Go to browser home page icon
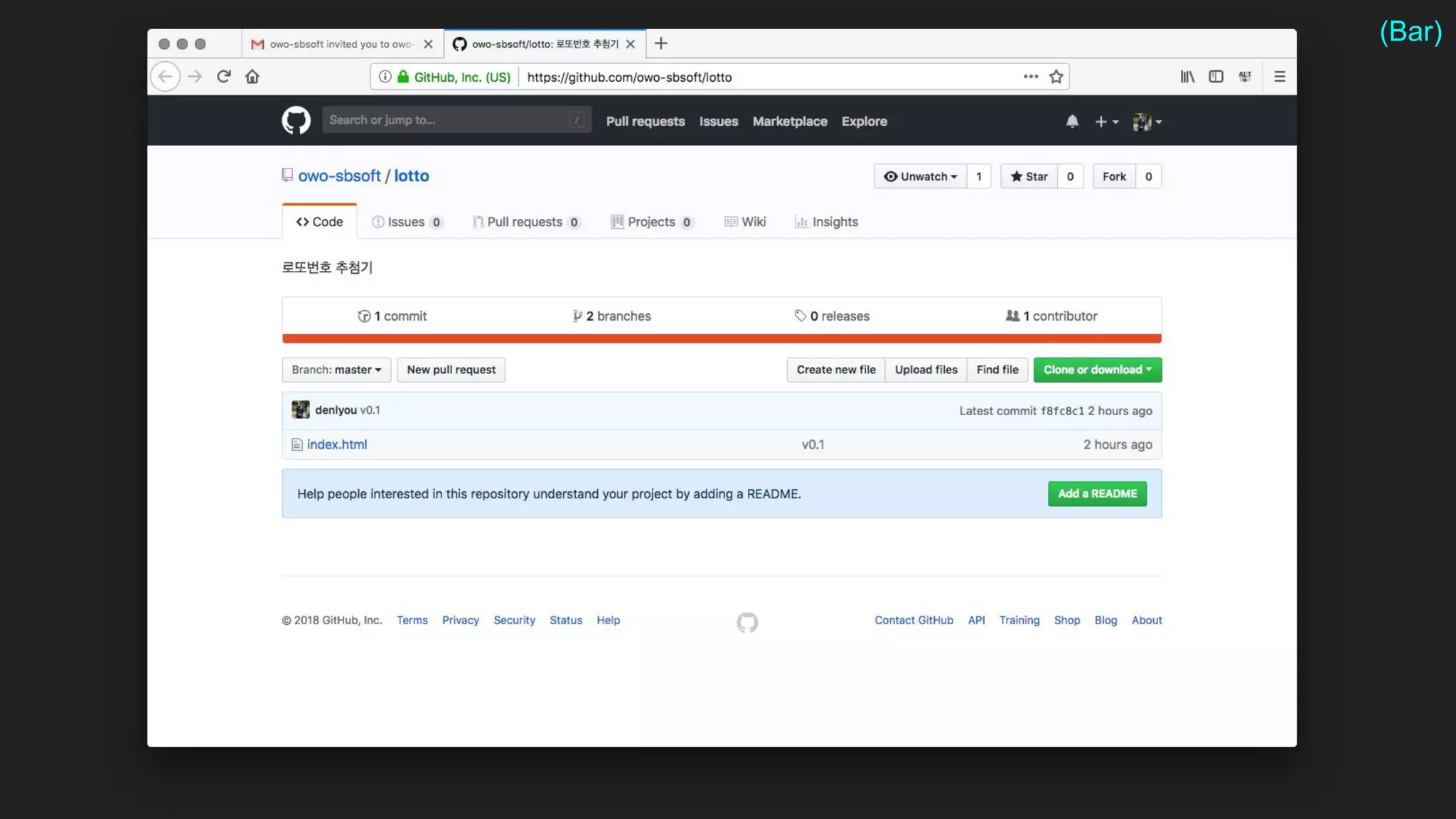 252,77
